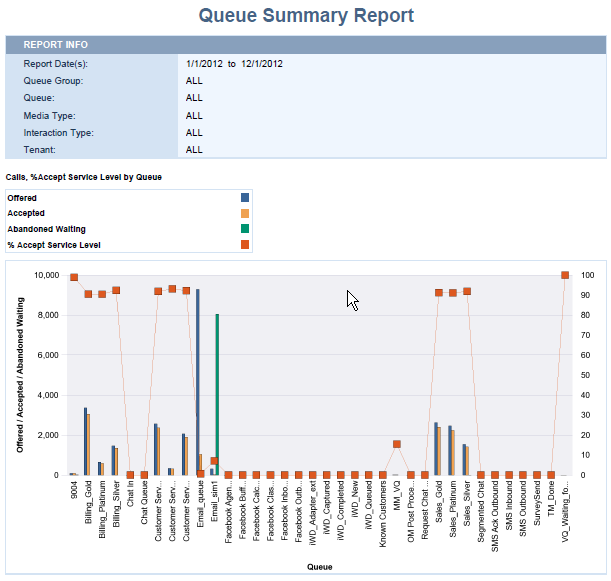
Task: Click the blue Offered legend swatch
Action: click(245, 198)
